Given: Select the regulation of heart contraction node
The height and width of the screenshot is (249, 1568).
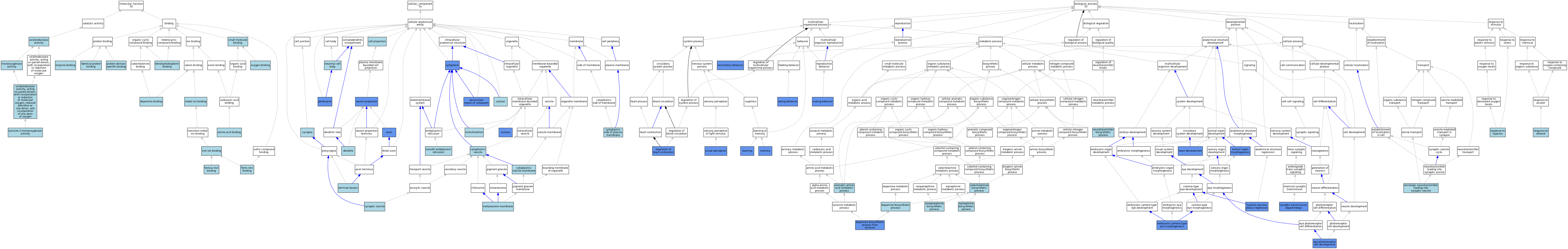Looking at the screenshot, I should tap(664, 151).
